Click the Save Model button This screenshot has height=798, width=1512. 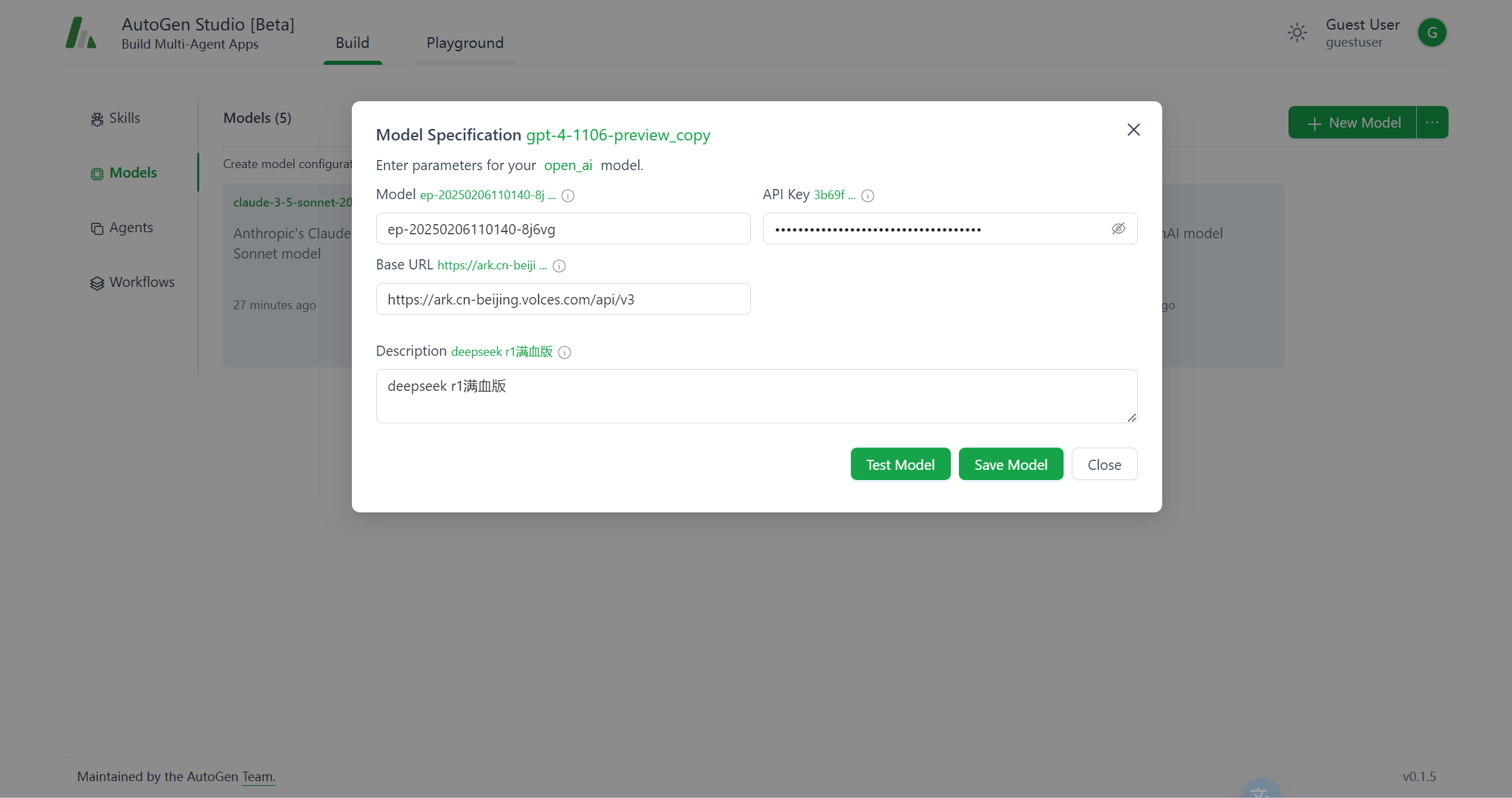[x=1011, y=464]
